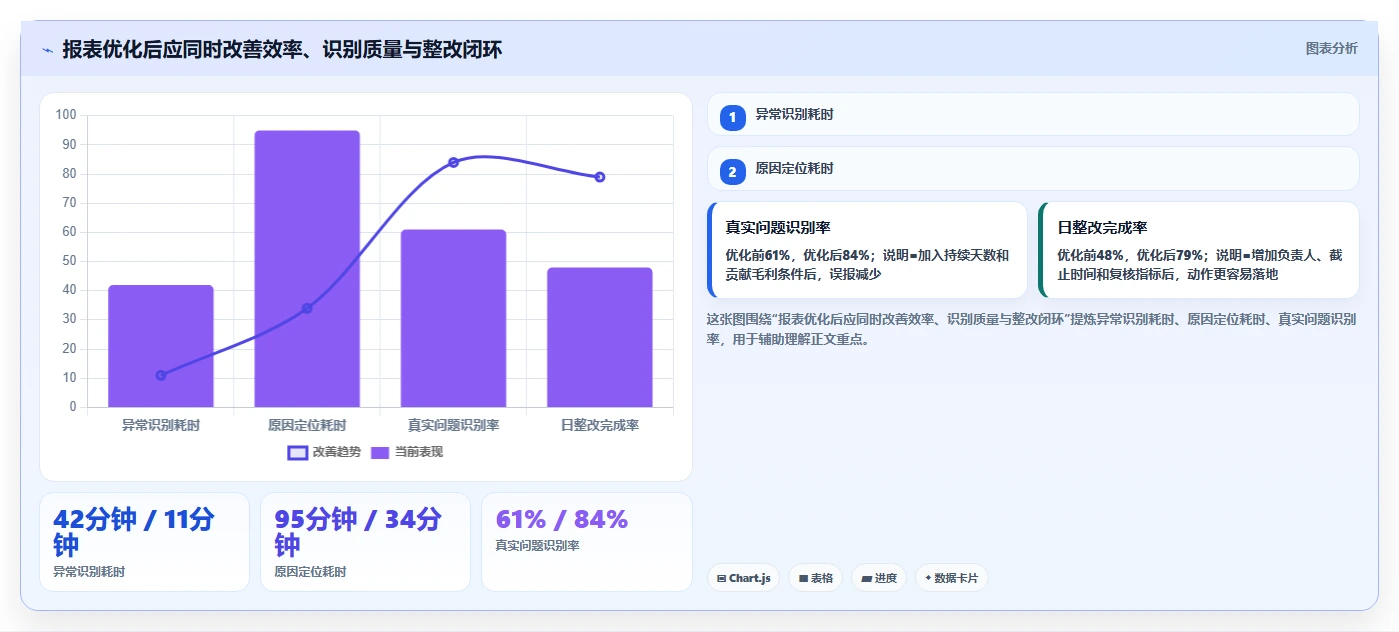Open the 日整改完成率 info card
Viewport: 1399px width, 632px height.
click(x=1199, y=250)
